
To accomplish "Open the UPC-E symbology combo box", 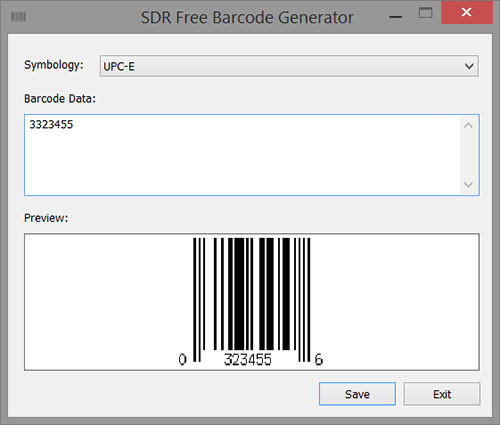I will pos(289,66).
